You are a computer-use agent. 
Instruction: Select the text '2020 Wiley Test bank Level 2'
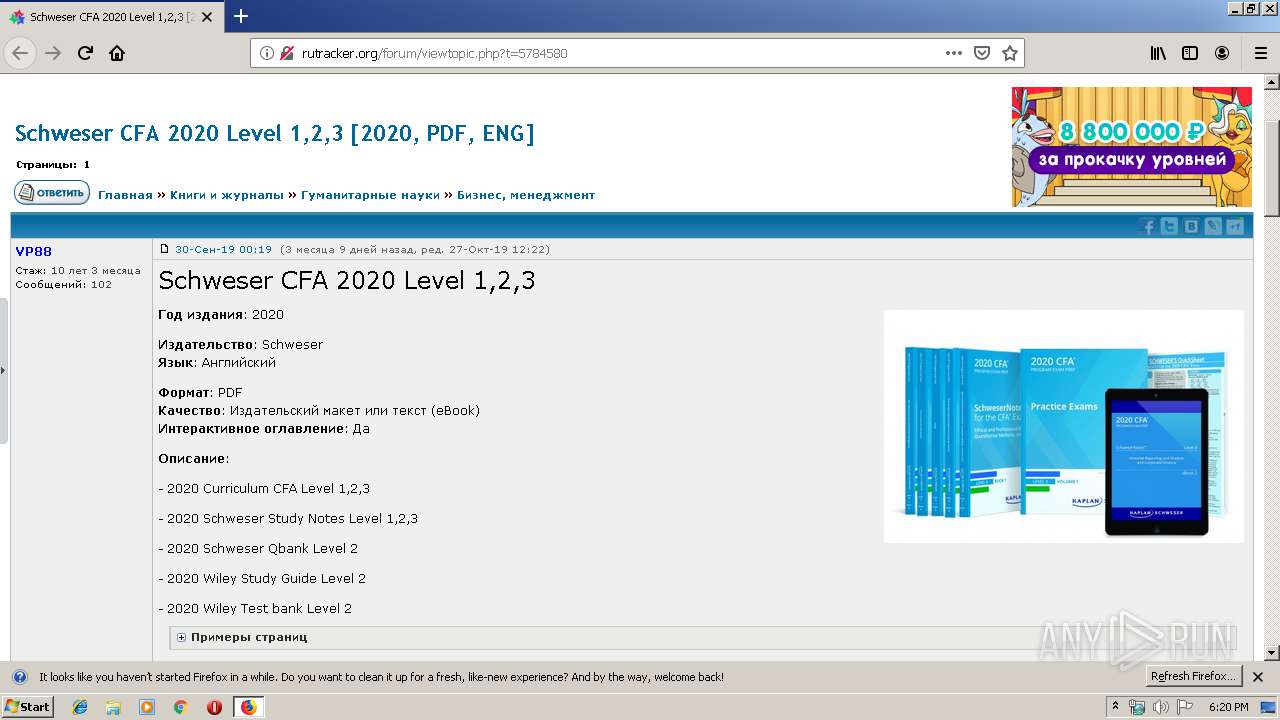click(259, 608)
